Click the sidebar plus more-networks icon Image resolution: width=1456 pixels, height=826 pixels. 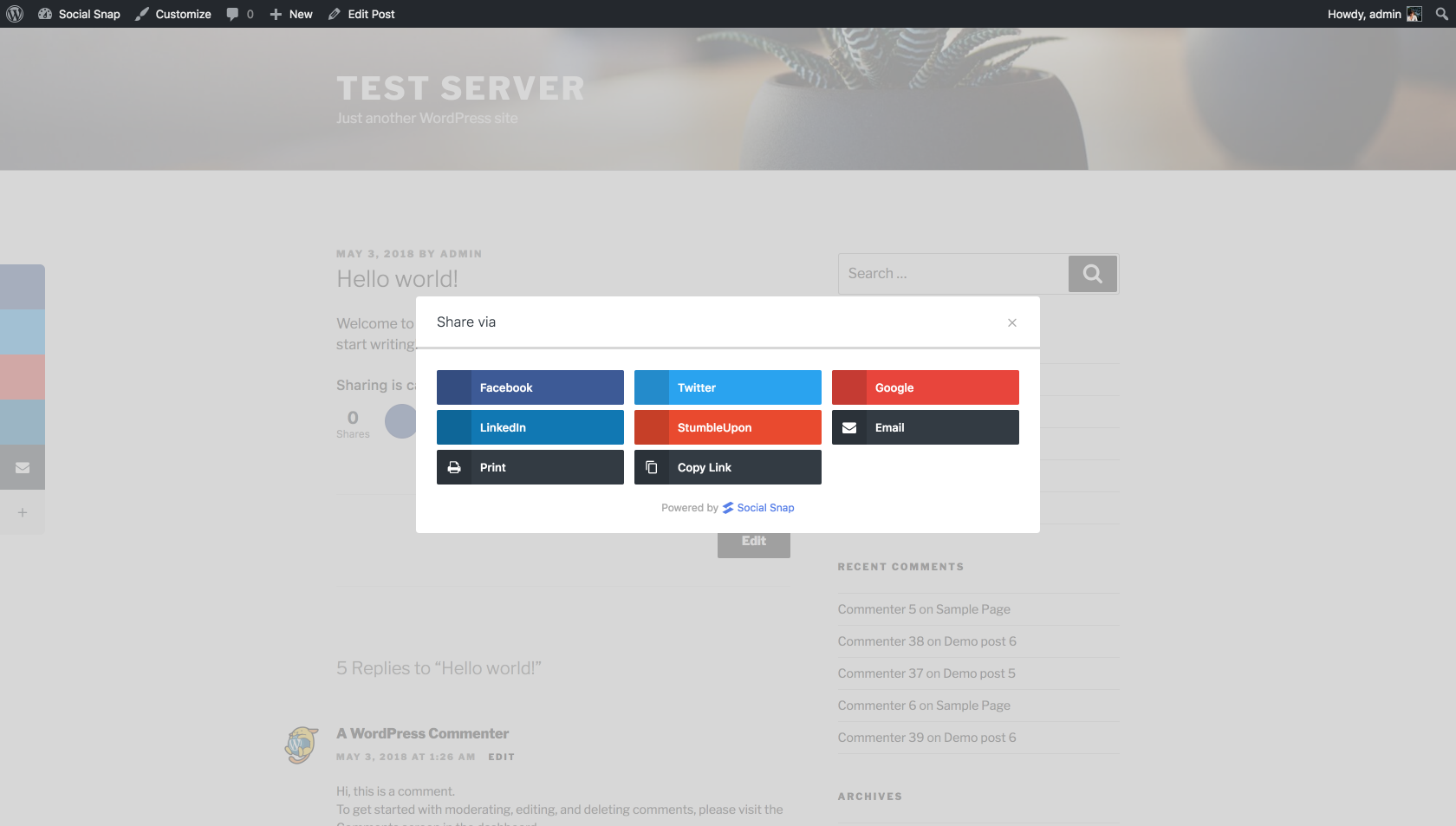tap(23, 512)
